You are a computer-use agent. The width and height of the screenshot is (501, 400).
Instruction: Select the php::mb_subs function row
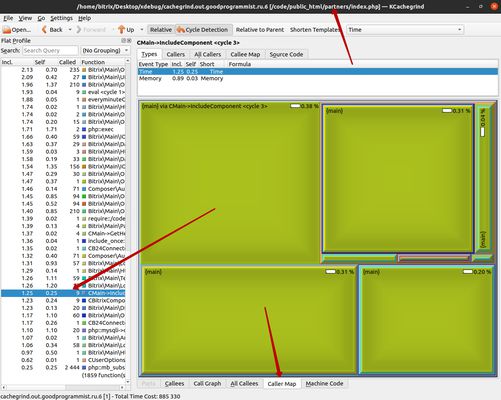[x=63, y=368]
